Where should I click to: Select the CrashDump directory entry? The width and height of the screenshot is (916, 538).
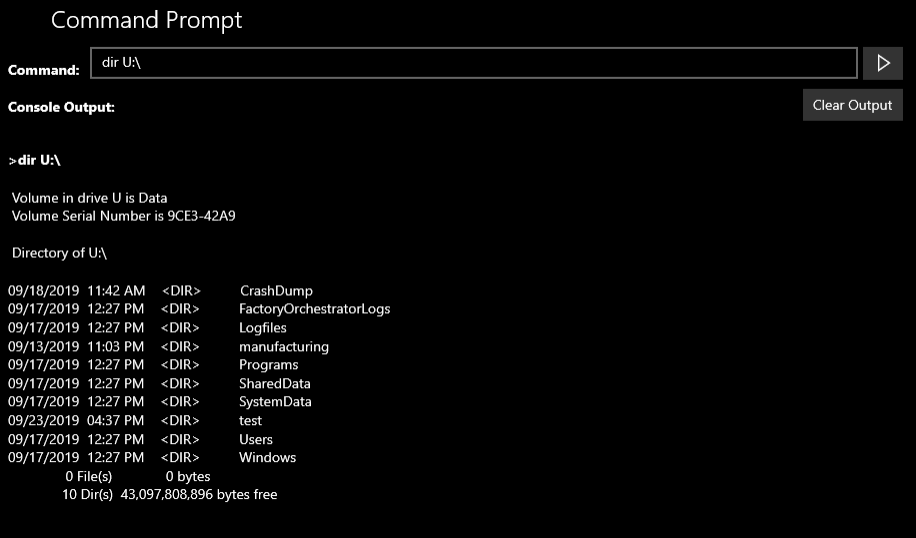(x=276, y=291)
